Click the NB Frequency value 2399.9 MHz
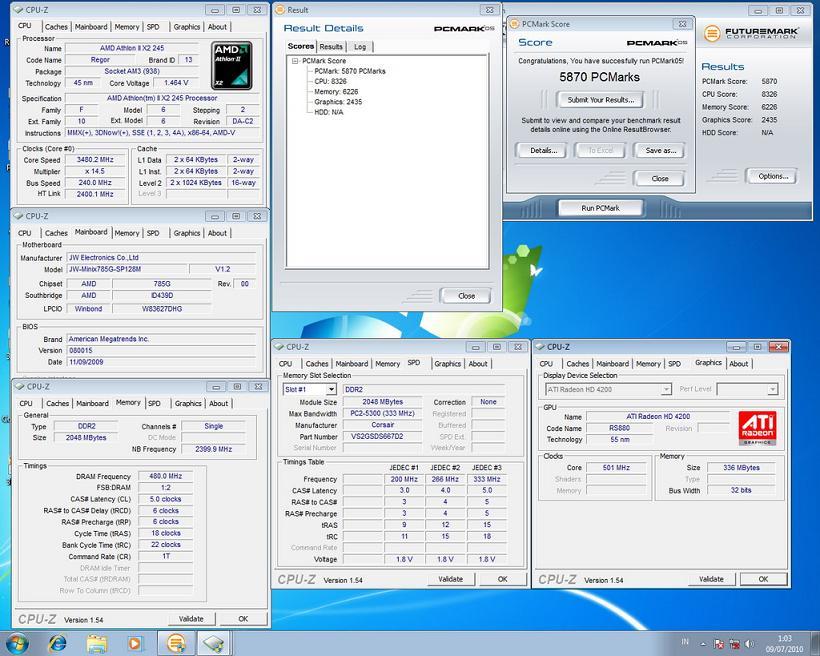Image resolution: width=820 pixels, height=656 pixels. click(x=213, y=449)
